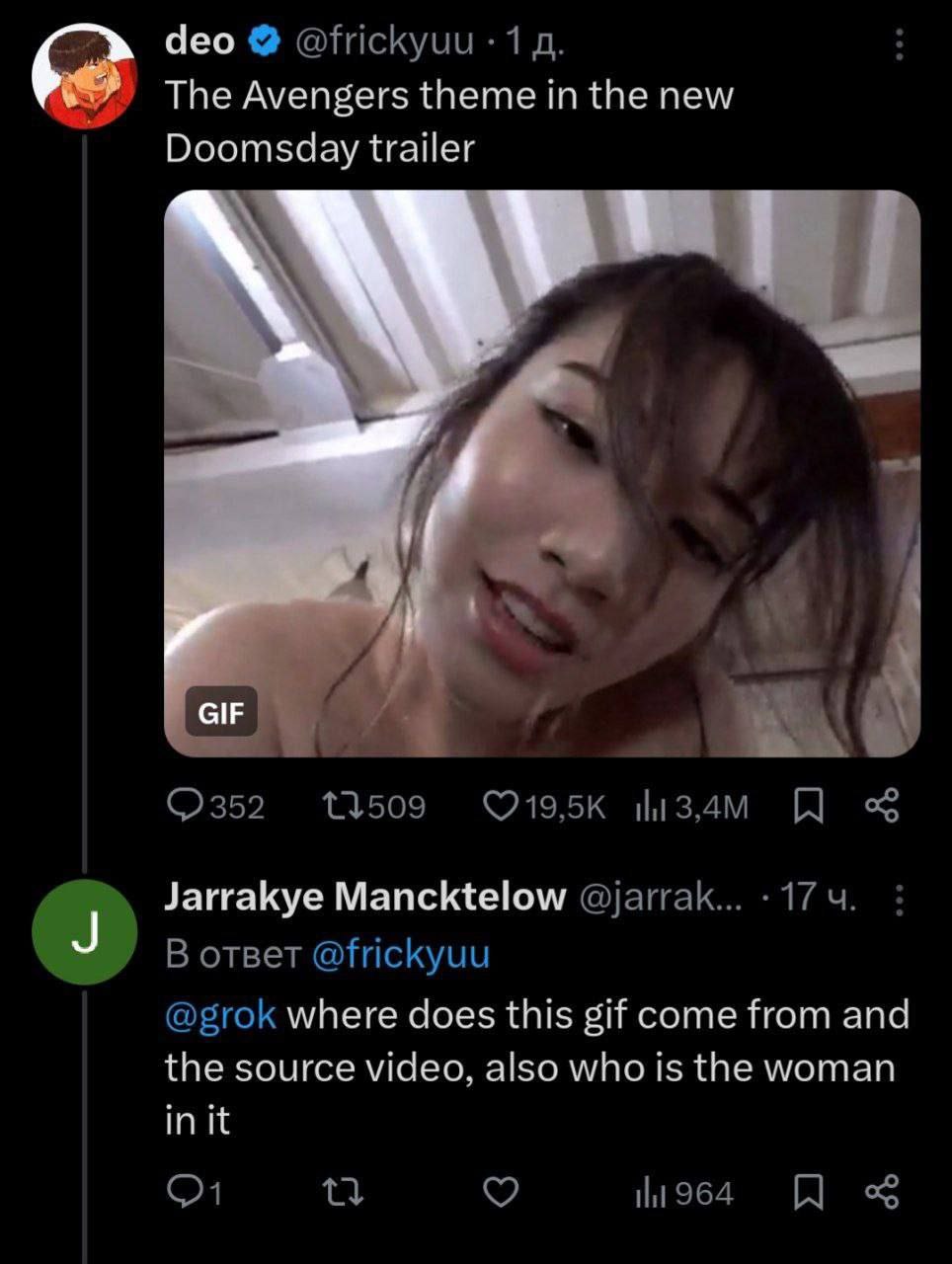Open the @grok mention link

pyautogui.click(x=220, y=1014)
